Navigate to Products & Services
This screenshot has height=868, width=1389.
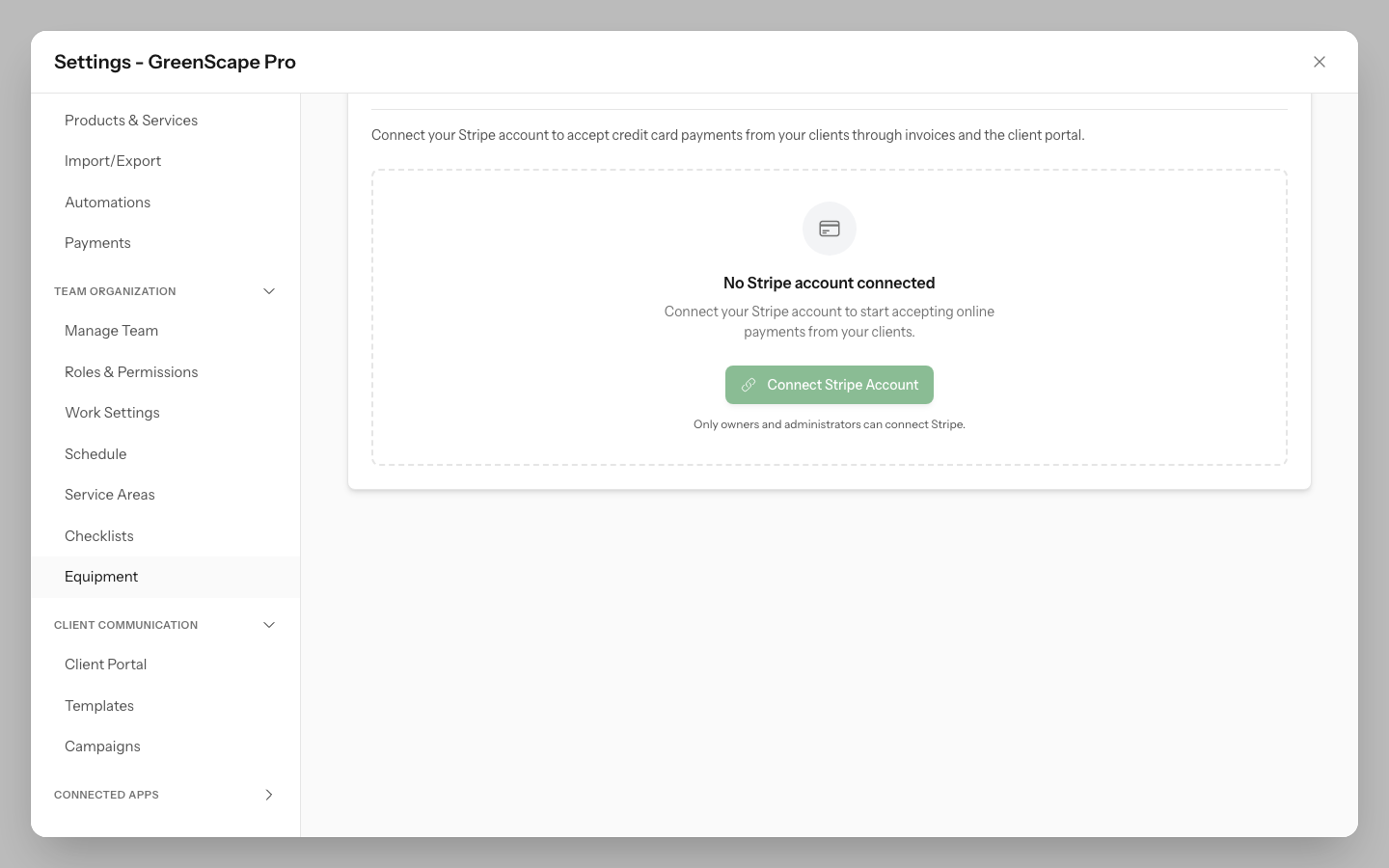pyautogui.click(x=131, y=121)
